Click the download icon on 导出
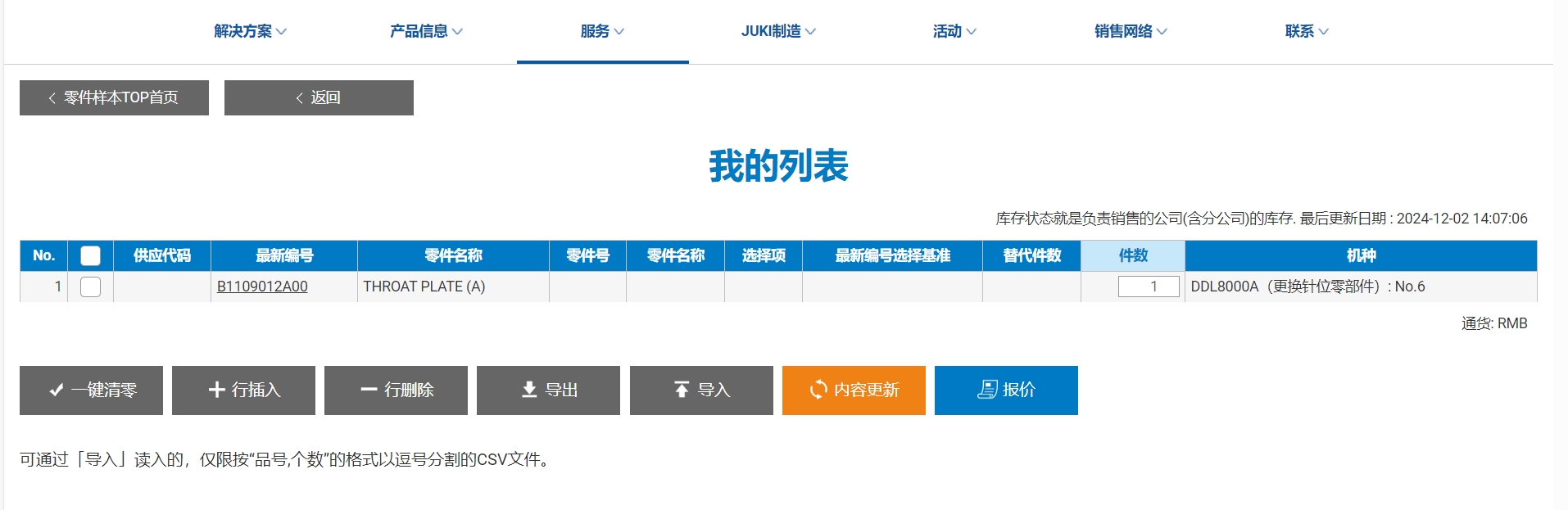The image size is (1568, 510). pos(529,390)
